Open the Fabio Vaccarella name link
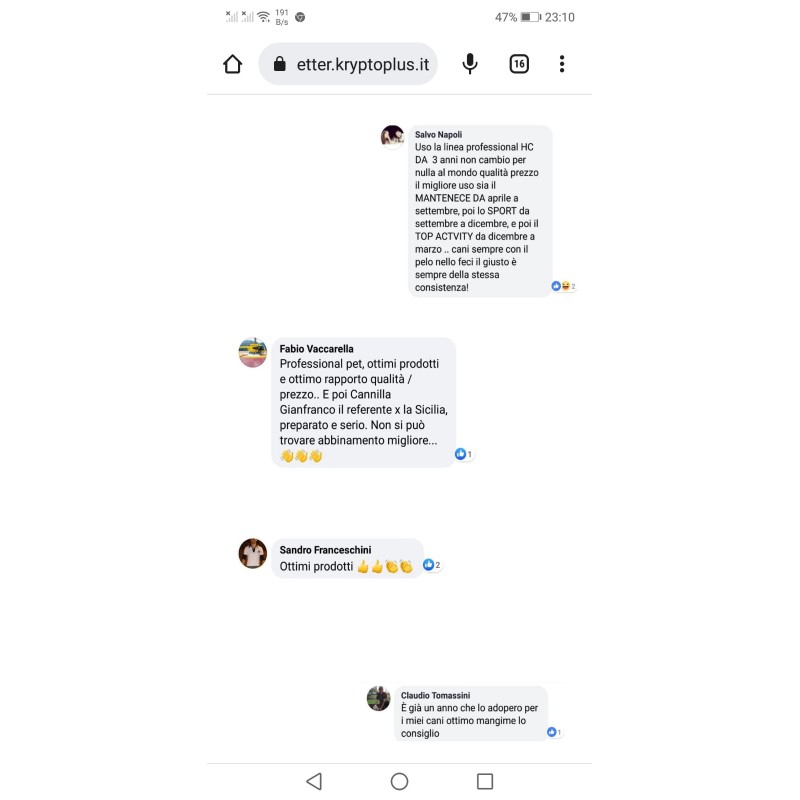 pos(316,349)
